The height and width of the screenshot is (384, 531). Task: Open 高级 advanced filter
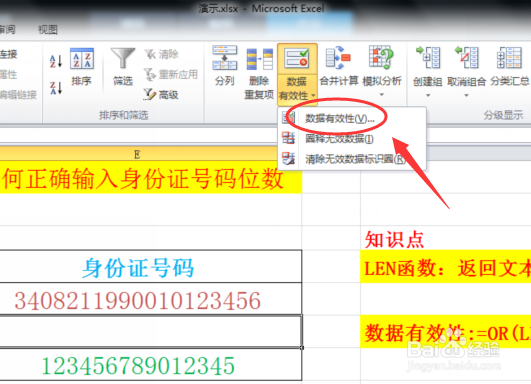point(161,94)
